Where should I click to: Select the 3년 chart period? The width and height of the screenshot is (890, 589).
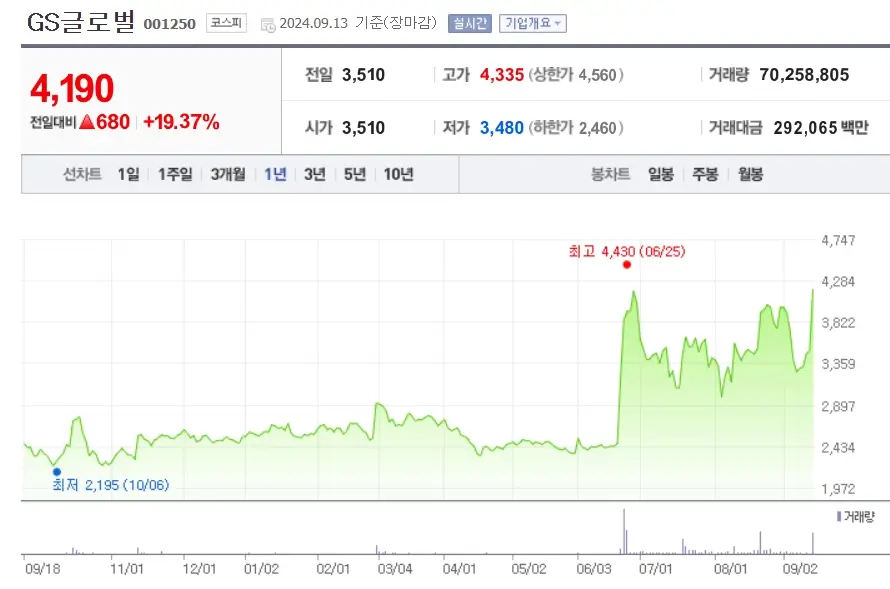tap(314, 173)
